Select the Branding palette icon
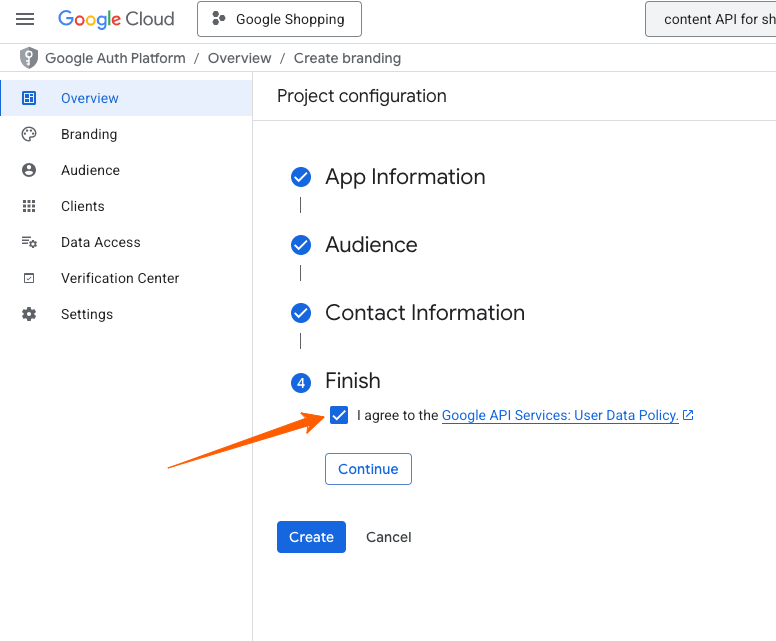776x641 pixels. [x=29, y=134]
